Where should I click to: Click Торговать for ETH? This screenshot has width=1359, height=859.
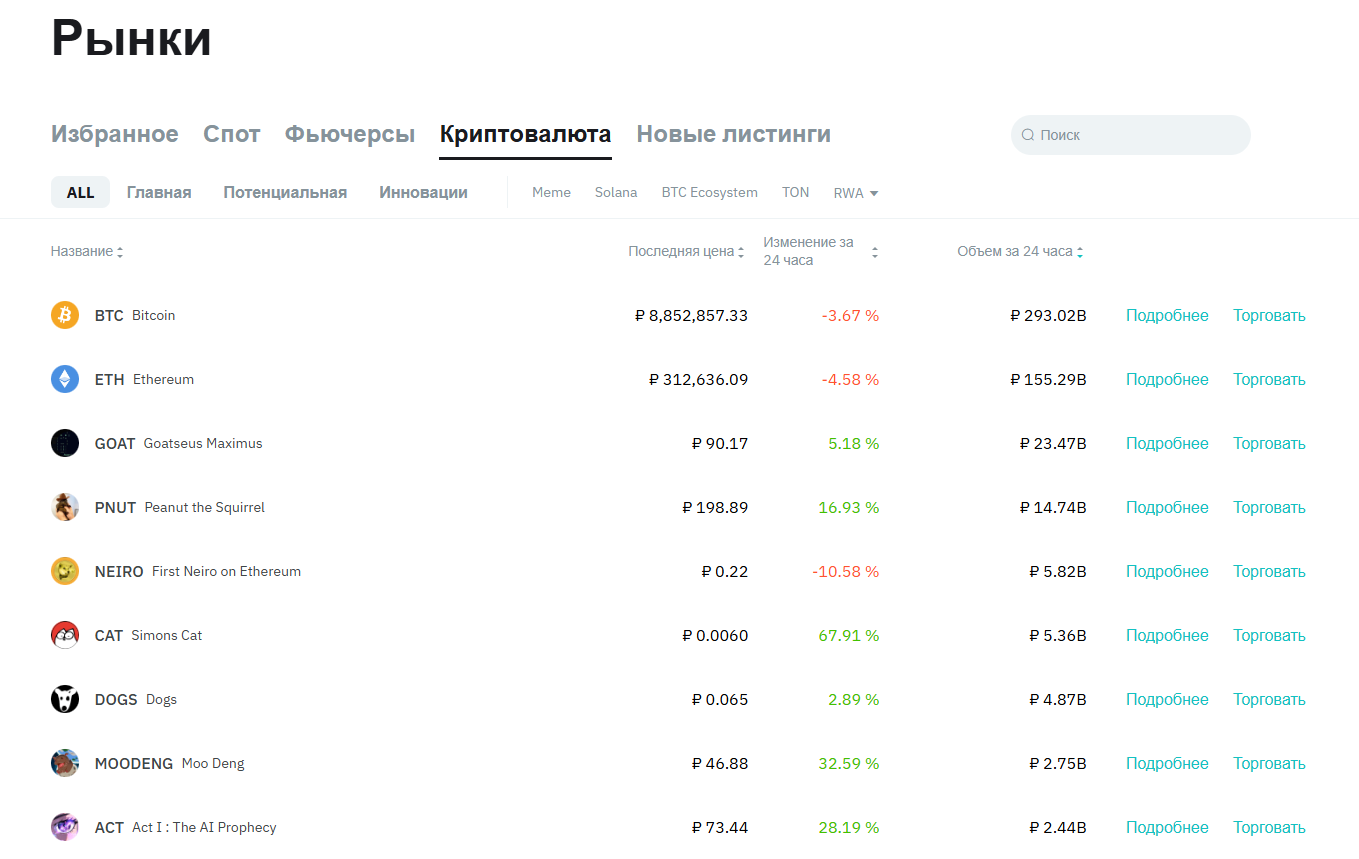click(1269, 379)
